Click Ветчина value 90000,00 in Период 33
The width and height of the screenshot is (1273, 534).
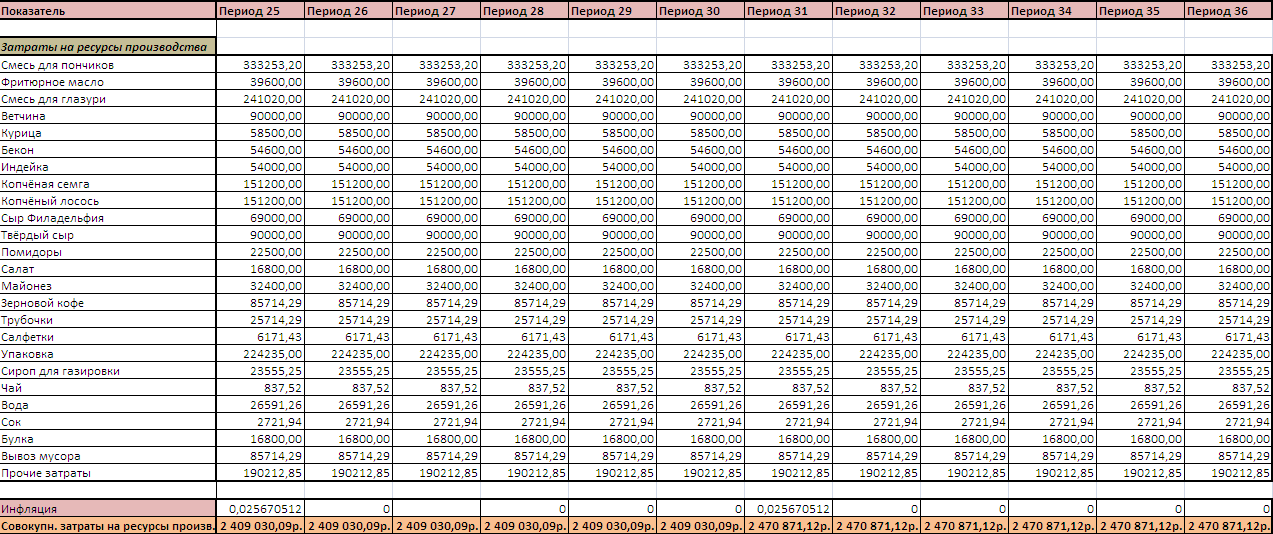coord(964,116)
